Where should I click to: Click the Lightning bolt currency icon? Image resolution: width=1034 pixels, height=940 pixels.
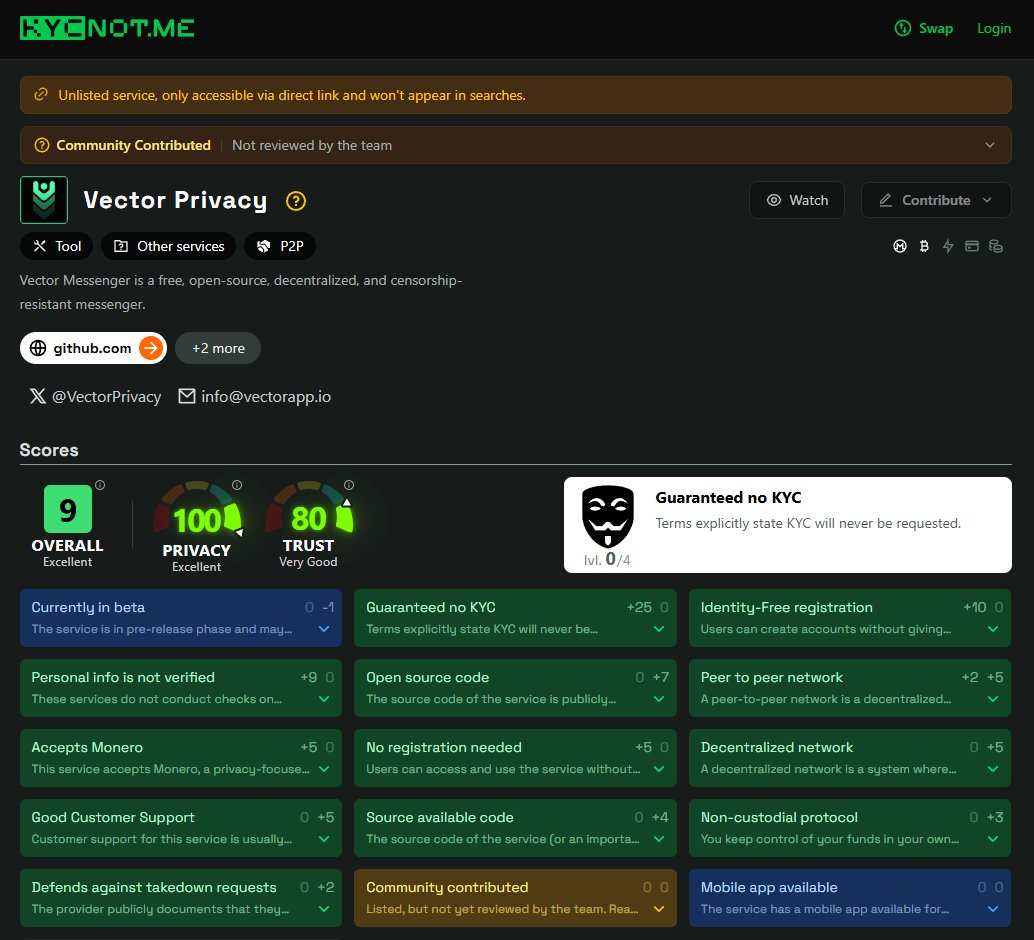pyautogui.click(x=948, y=246)
